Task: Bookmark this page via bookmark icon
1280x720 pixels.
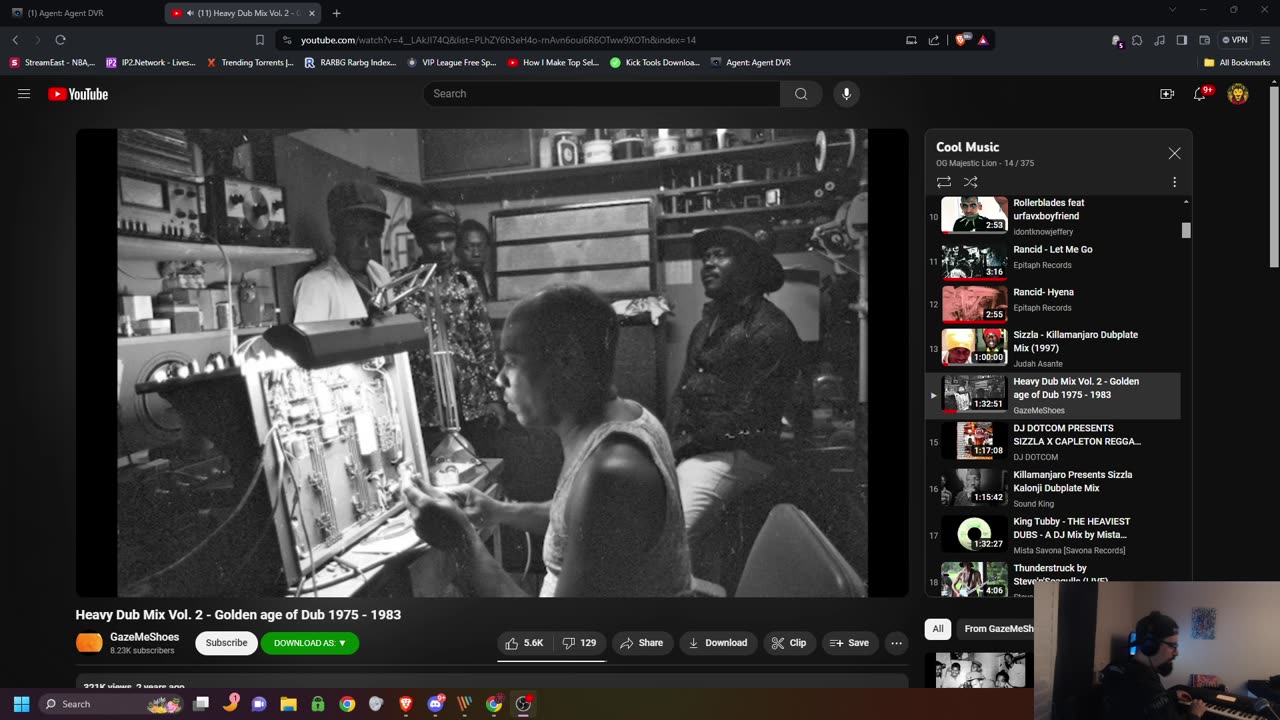Action: (259, 40)
